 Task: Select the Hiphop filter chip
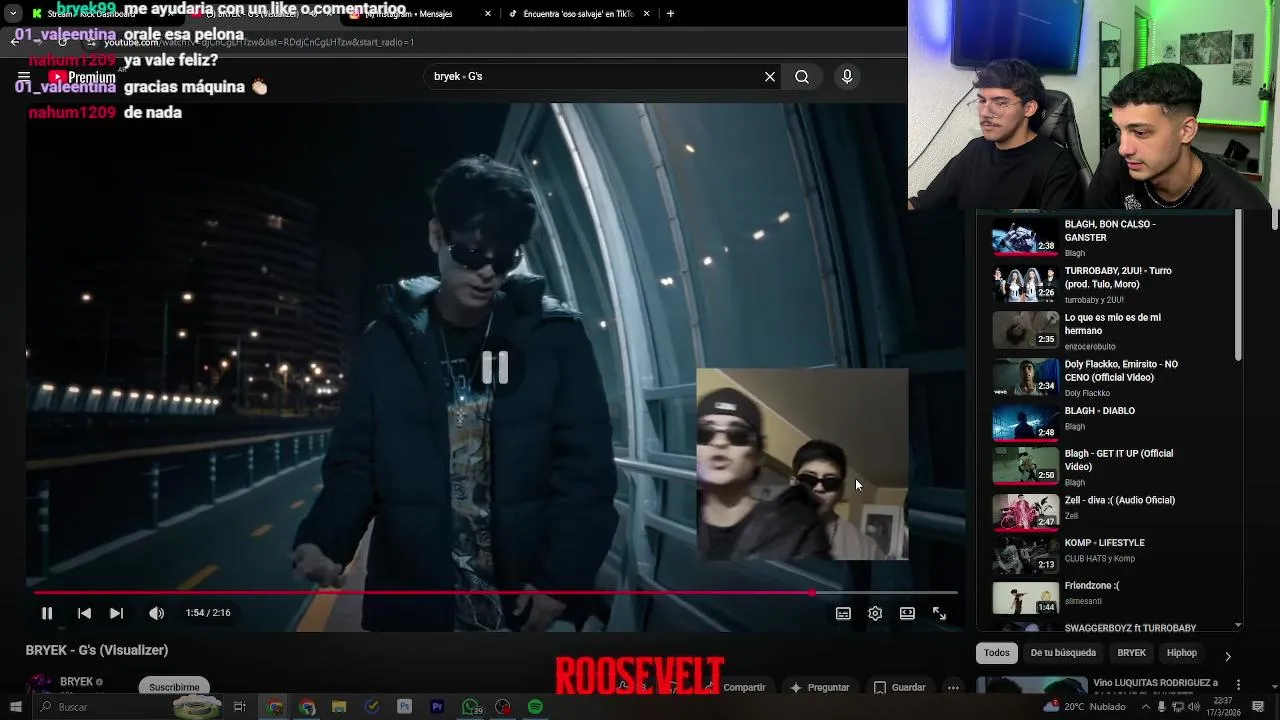[x=1181, y=653]
